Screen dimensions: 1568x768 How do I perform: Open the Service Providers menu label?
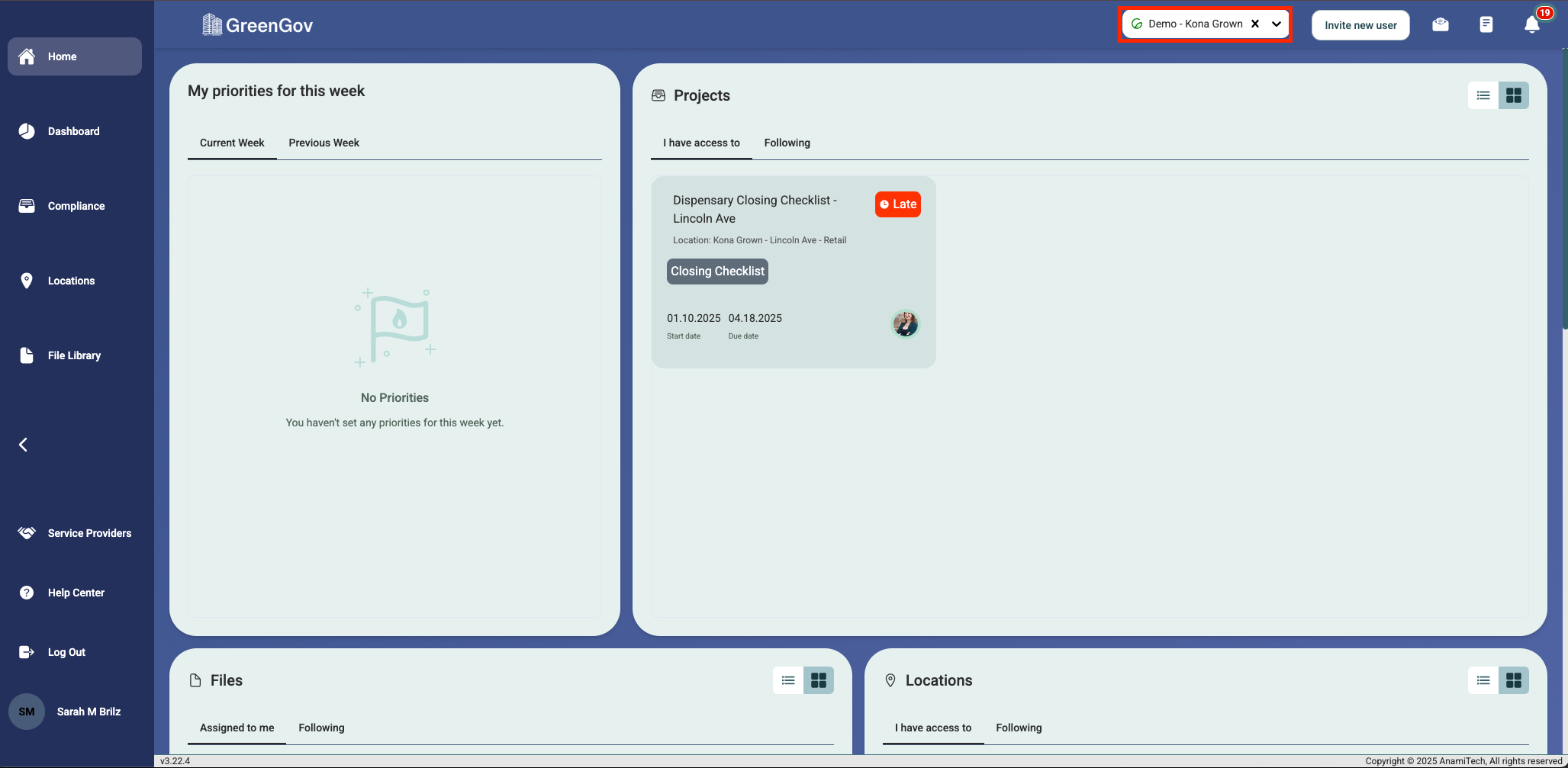tap(89, 533)
